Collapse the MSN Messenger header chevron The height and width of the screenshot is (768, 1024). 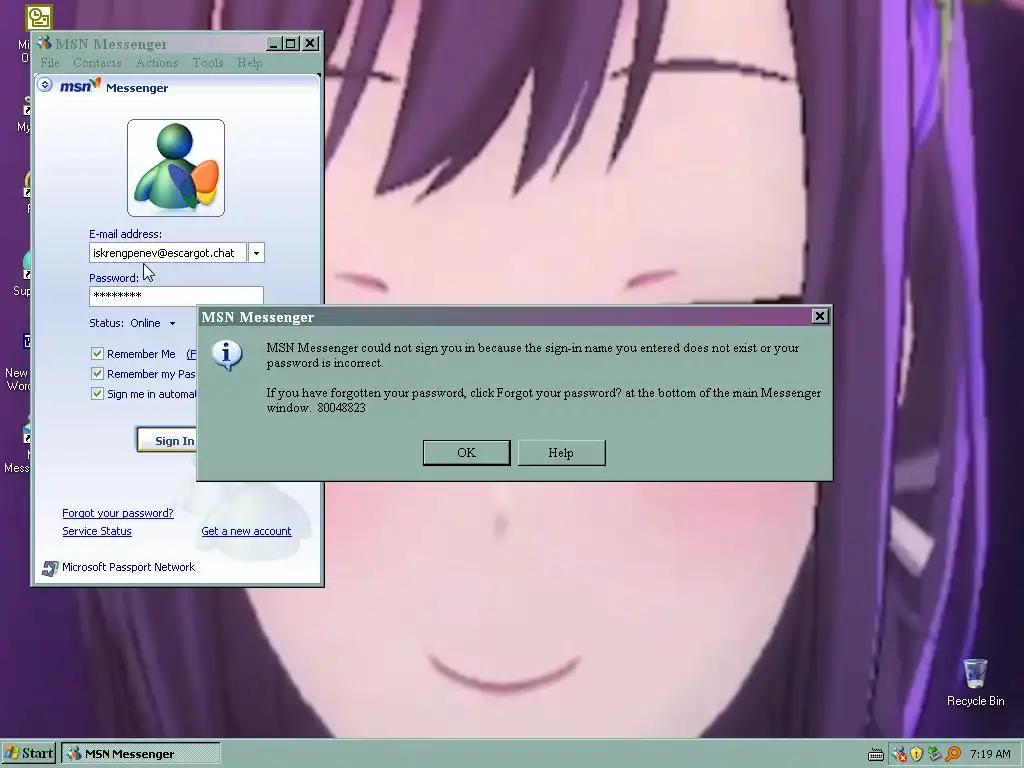(45, 85)
